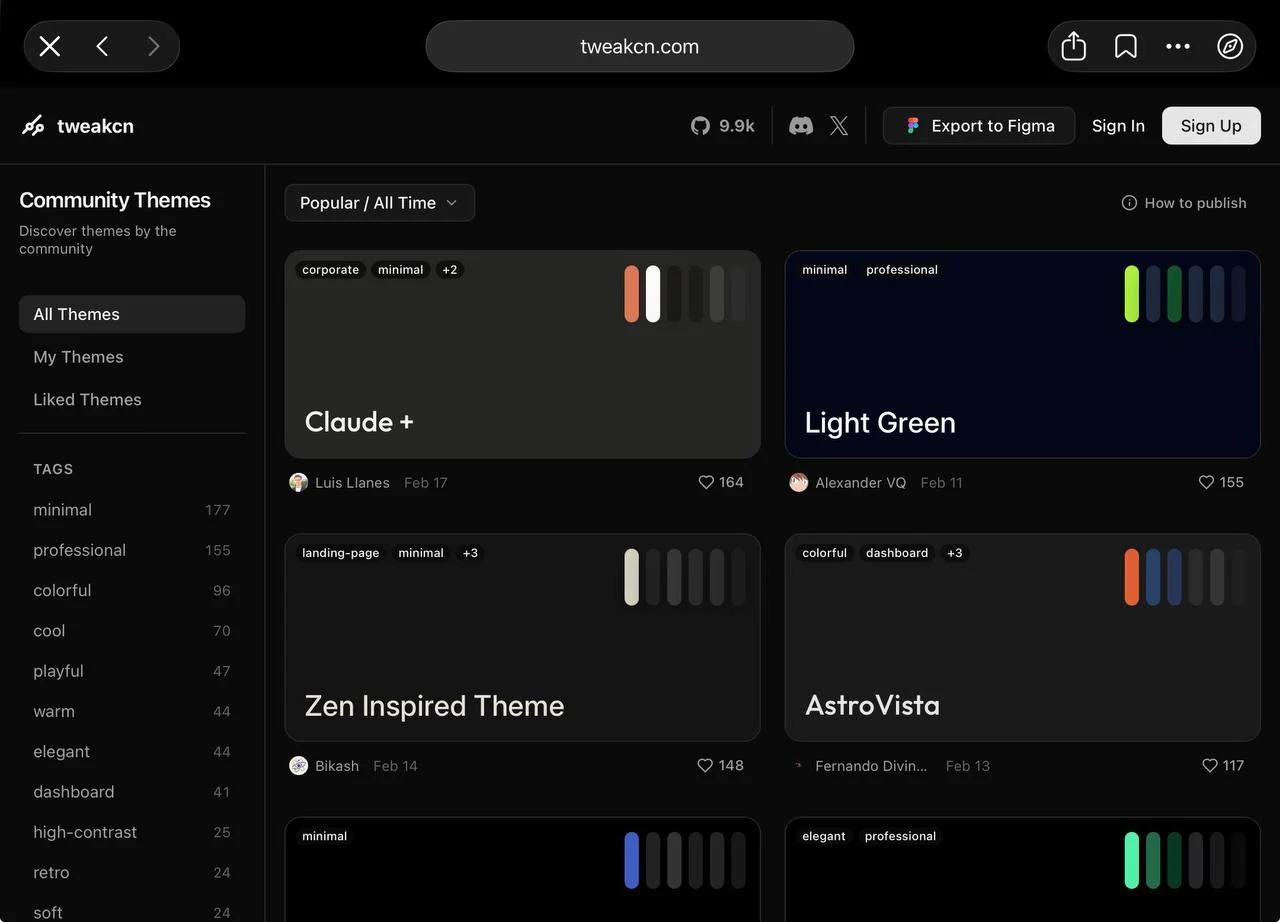
Task: Select All Themes in sidebar
Action: tap(132, 314)
